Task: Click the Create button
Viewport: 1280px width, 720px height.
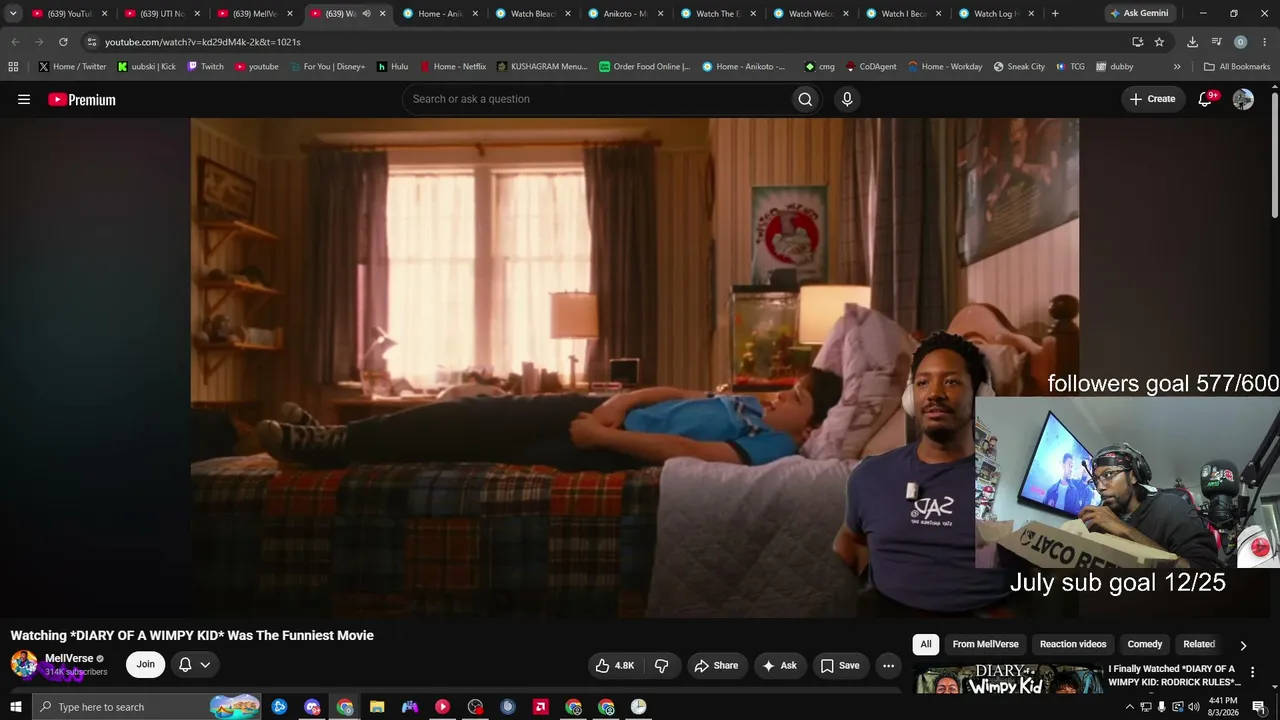Action: coord(1153,99)
